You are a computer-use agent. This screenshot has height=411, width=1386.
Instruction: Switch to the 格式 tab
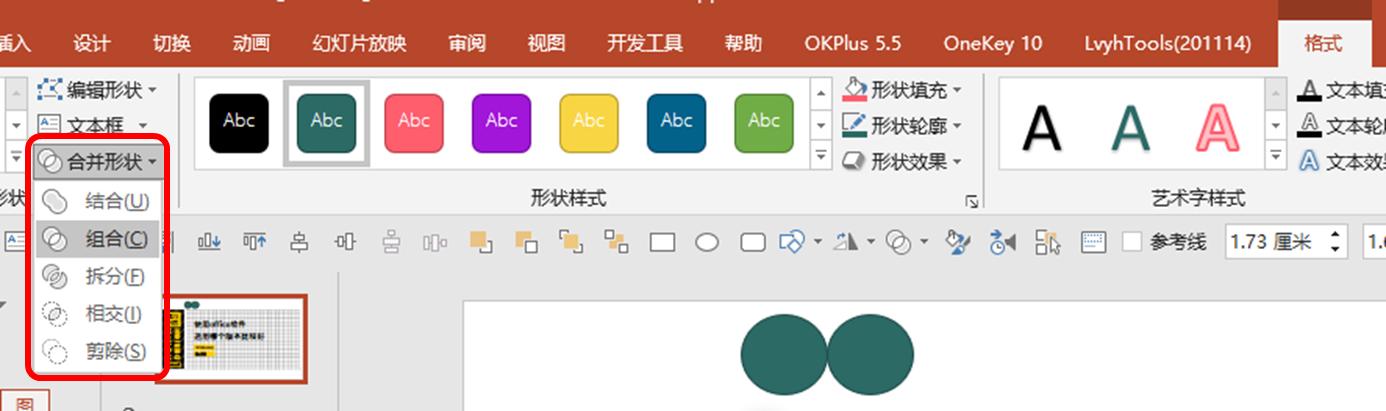[1322, 43]
